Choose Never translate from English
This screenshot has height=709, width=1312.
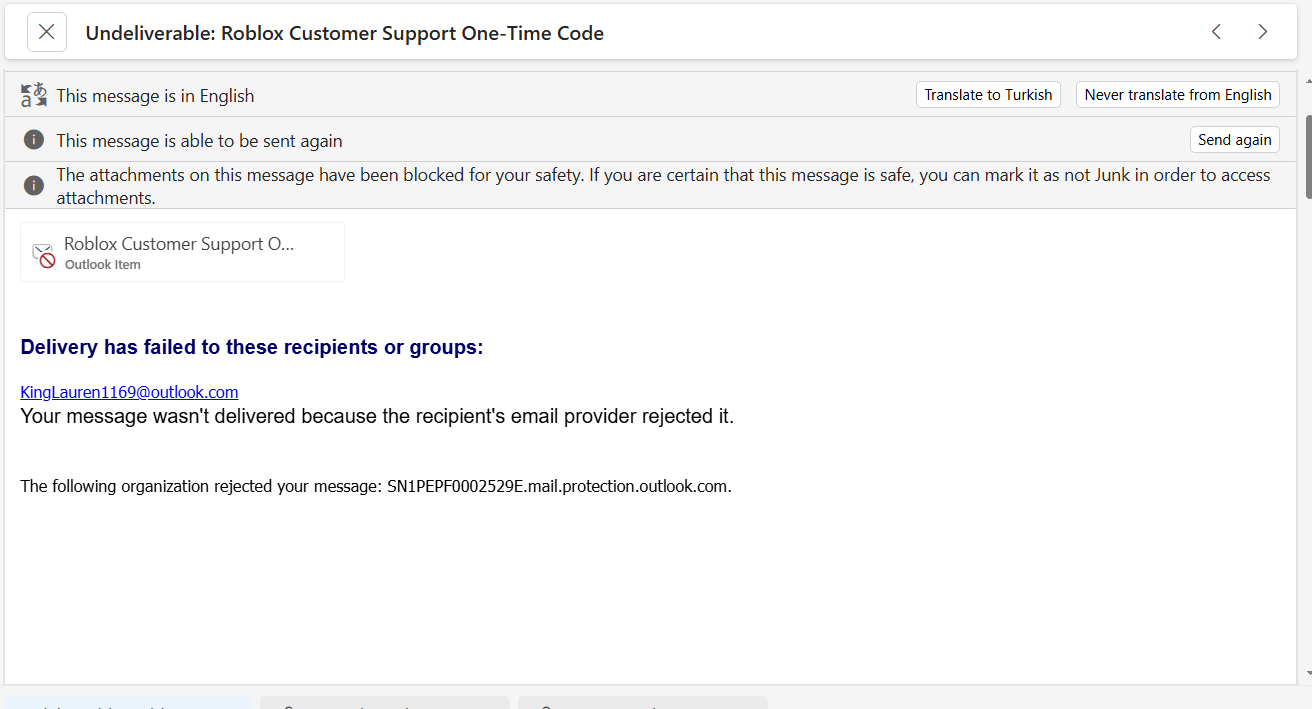tap(1178, 95)
